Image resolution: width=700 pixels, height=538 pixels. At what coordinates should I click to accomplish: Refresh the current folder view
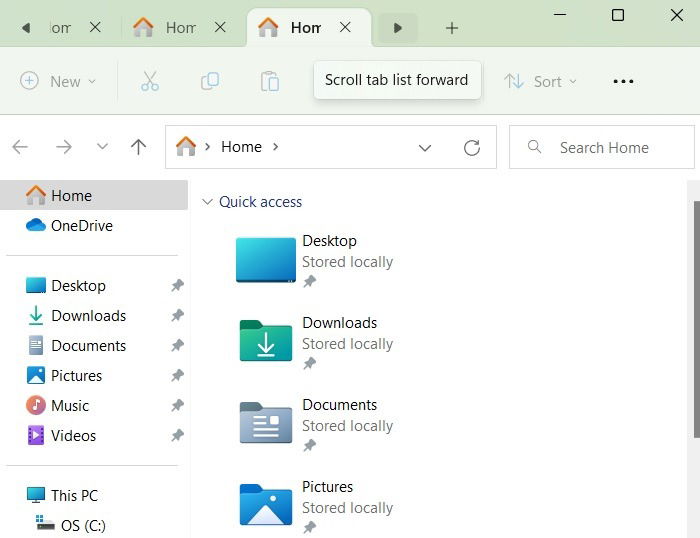(x=472, y=147)
